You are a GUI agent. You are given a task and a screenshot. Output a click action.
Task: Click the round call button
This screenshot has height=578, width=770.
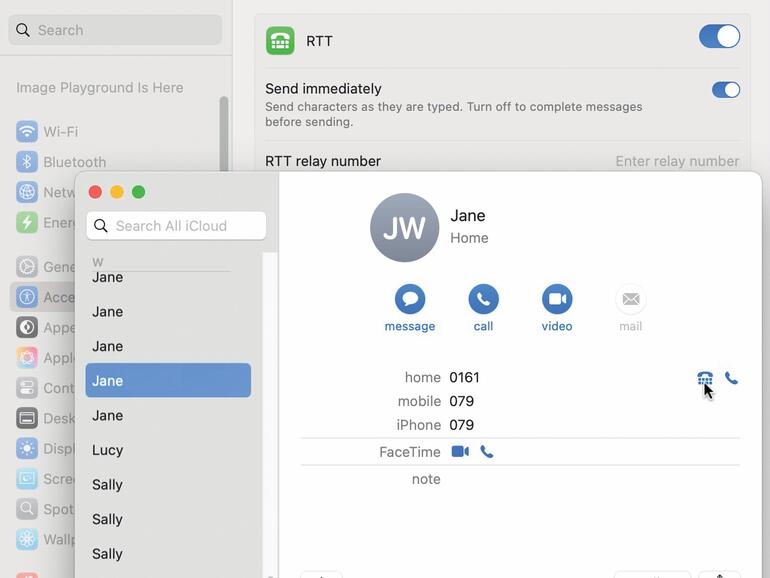483,299
